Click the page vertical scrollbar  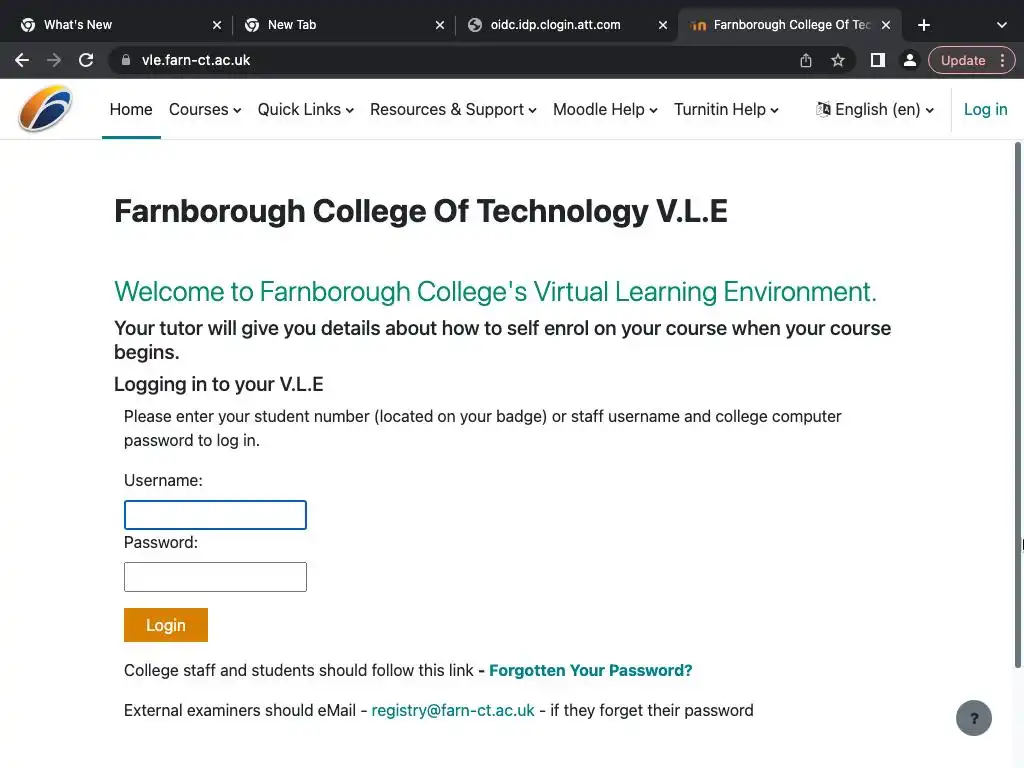pyautogui.click(x=1019, y=400)
